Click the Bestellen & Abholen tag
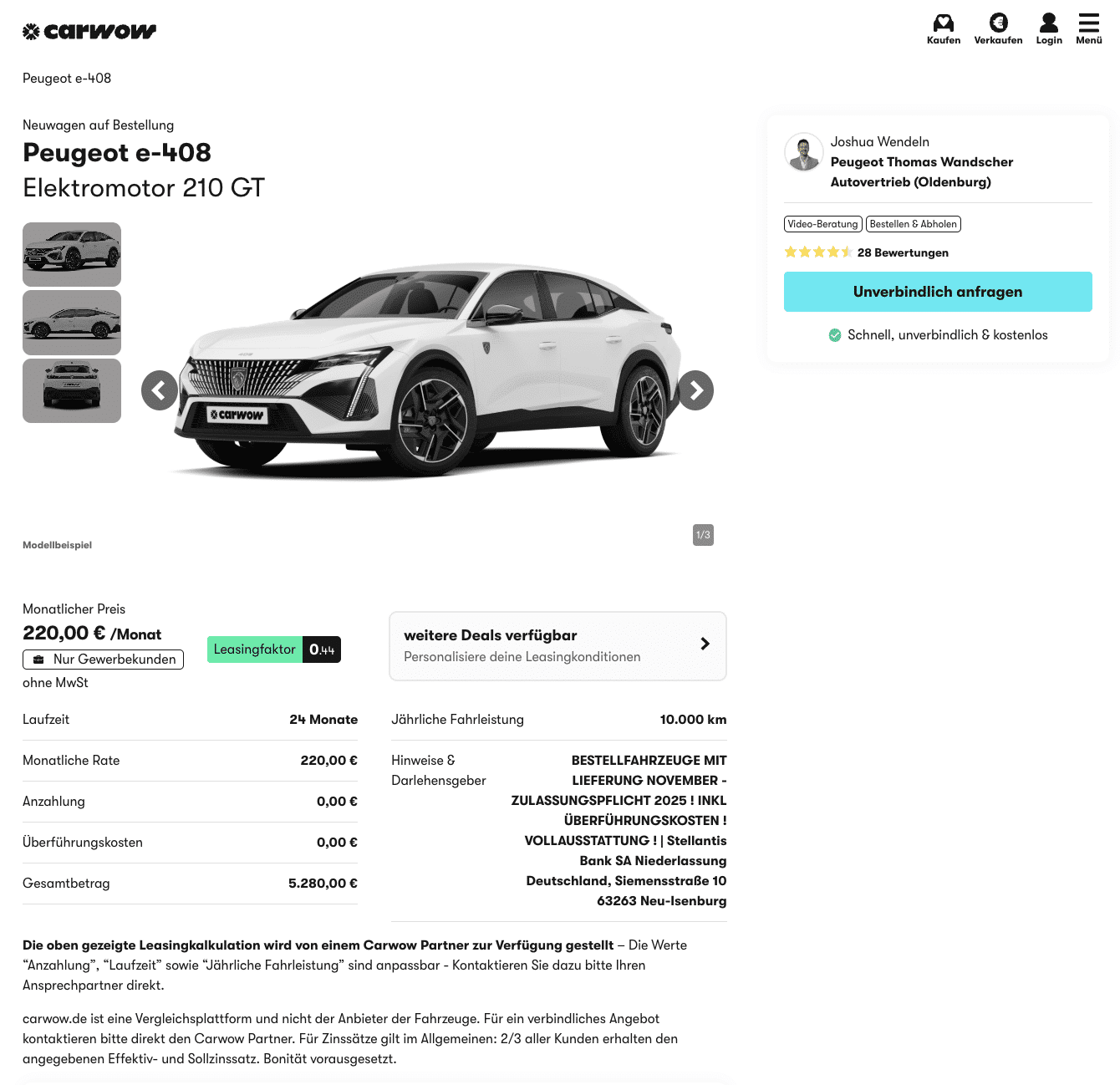Viewport: 1120px width, 1085px height. 913,224
